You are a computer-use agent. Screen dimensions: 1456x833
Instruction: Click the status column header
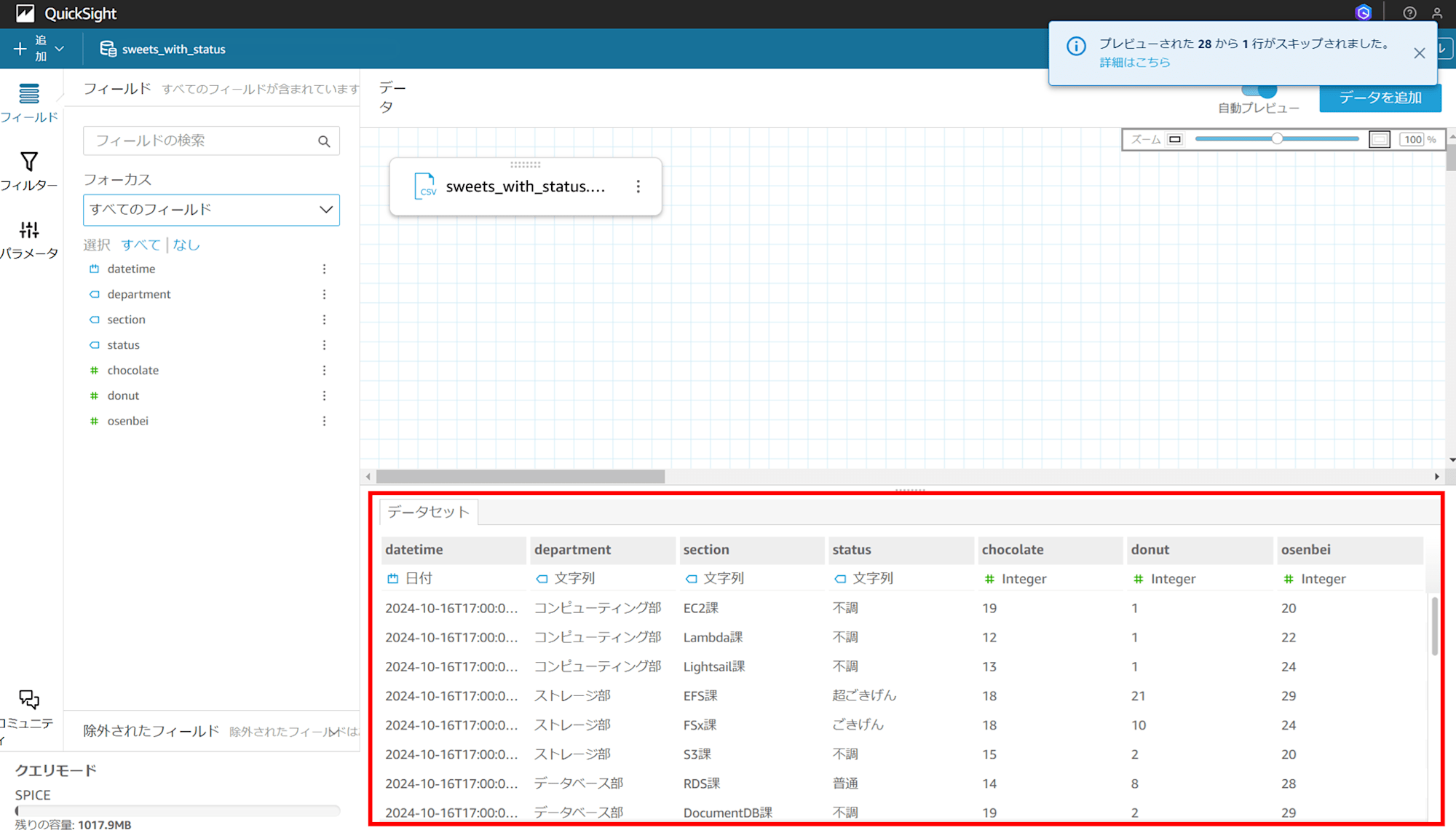[x=901, y=550]
